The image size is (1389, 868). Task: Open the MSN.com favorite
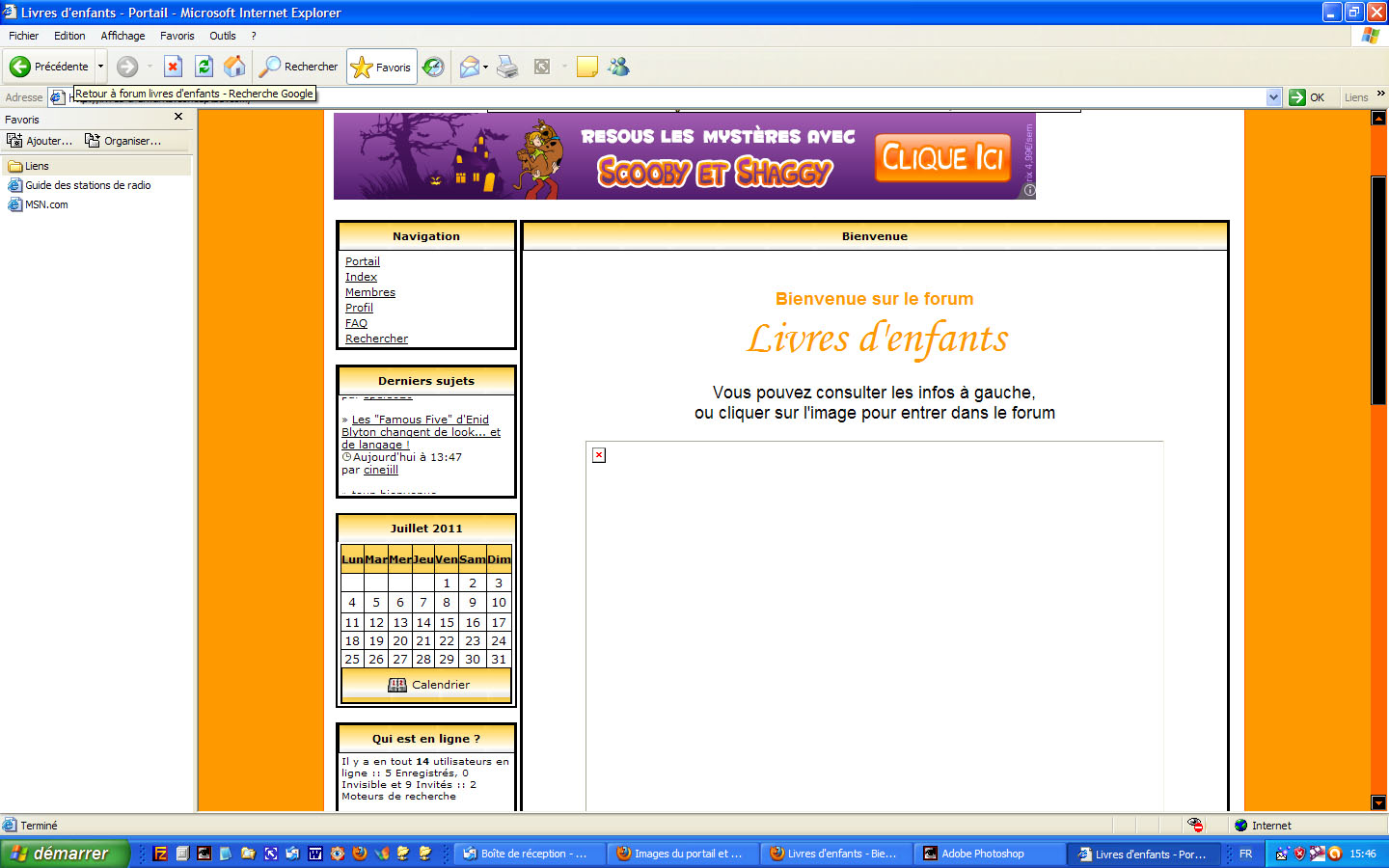tap(38, 204)
